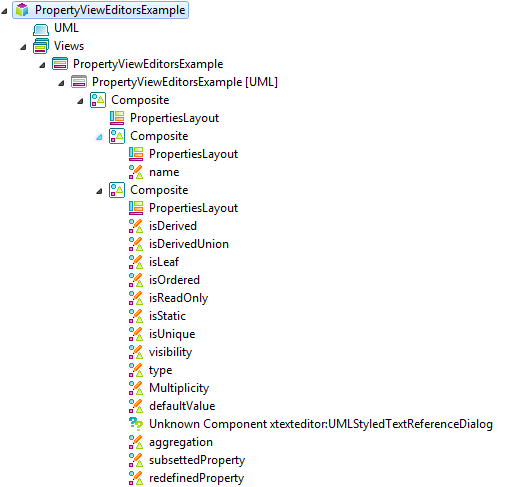Click the PropertyViewEditorsExample [UML] section icon
Image resolution: width=515 pixels, height=487 pixels.
79,82
